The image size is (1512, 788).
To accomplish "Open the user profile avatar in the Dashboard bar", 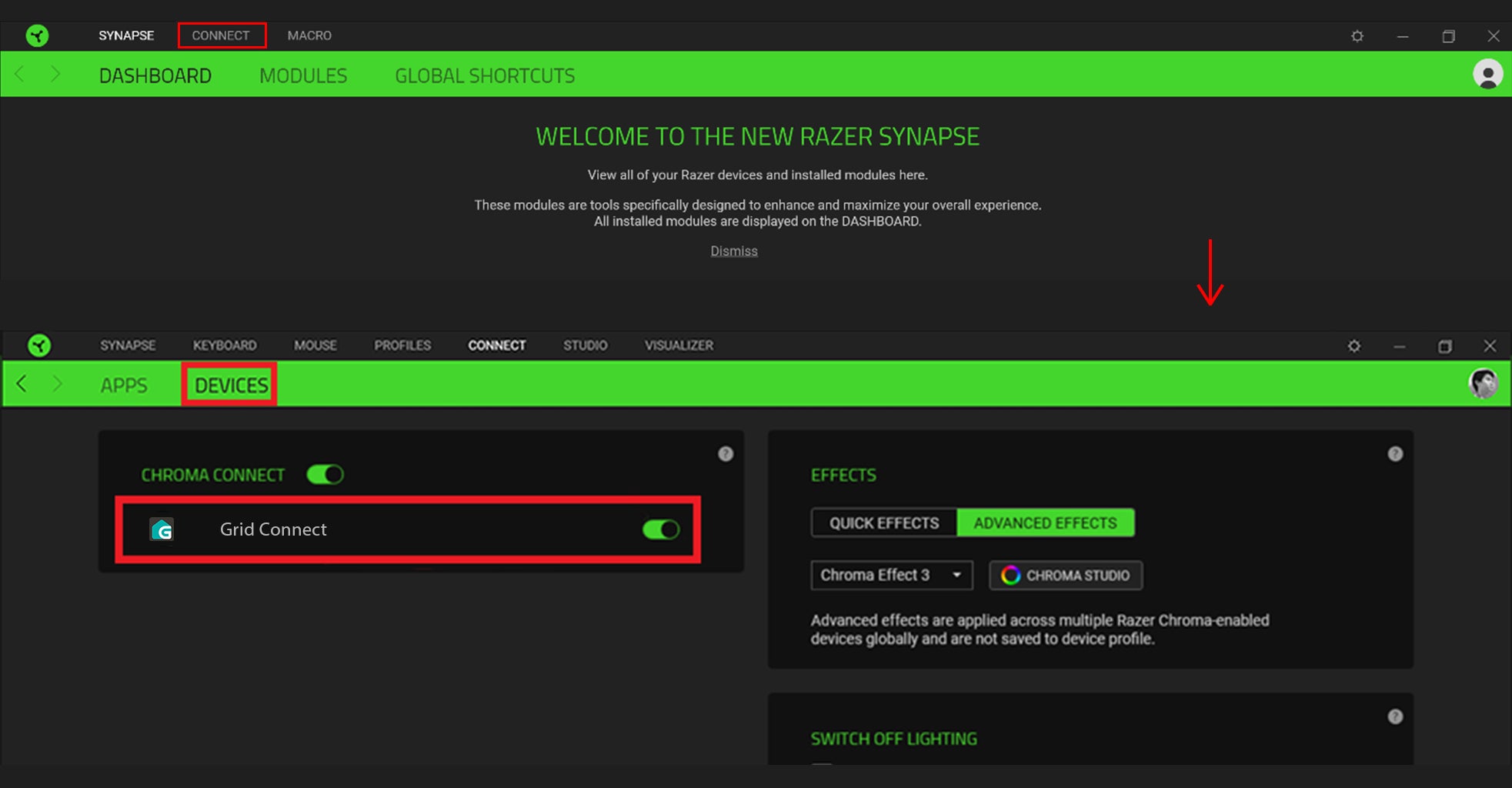I will point(1487,75).
